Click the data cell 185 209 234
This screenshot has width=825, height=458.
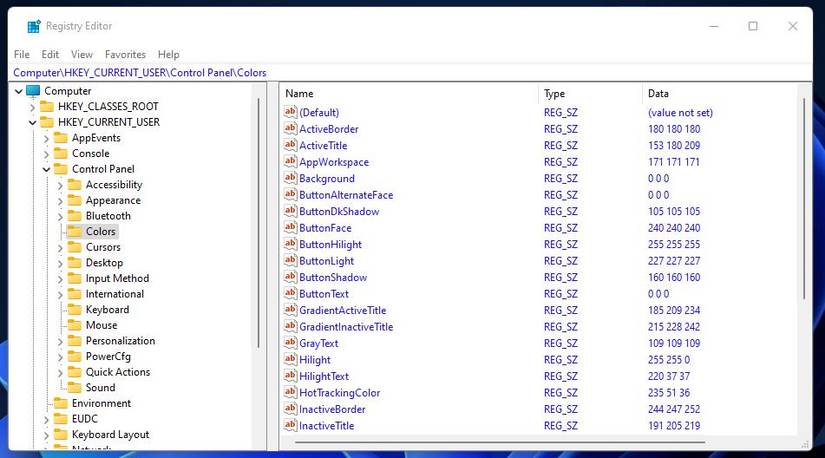pos(674,311)
